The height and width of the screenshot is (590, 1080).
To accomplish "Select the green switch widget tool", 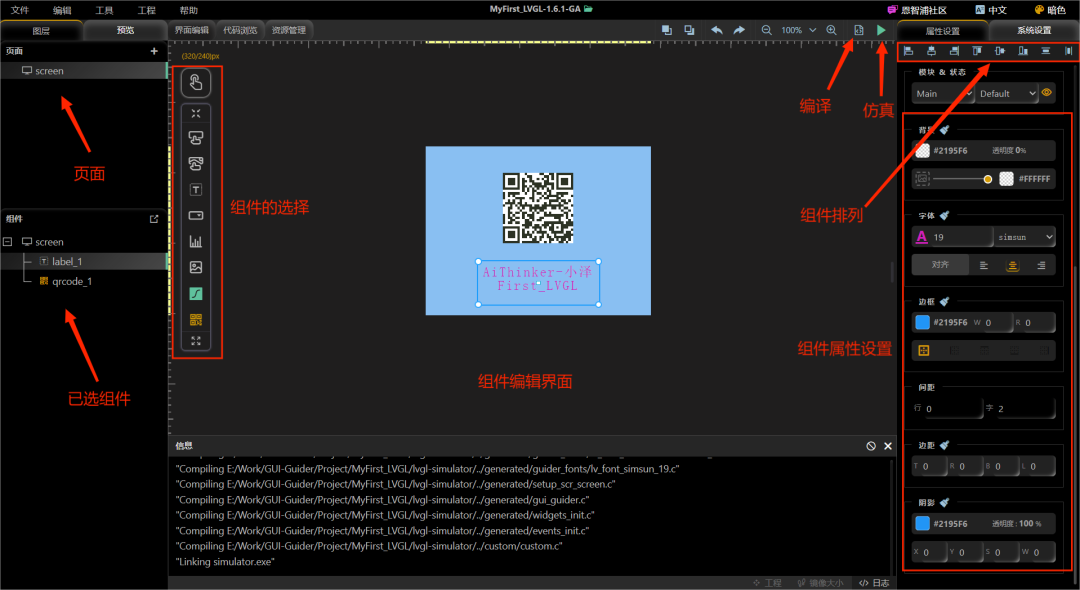I will click(x=196, y=291).
